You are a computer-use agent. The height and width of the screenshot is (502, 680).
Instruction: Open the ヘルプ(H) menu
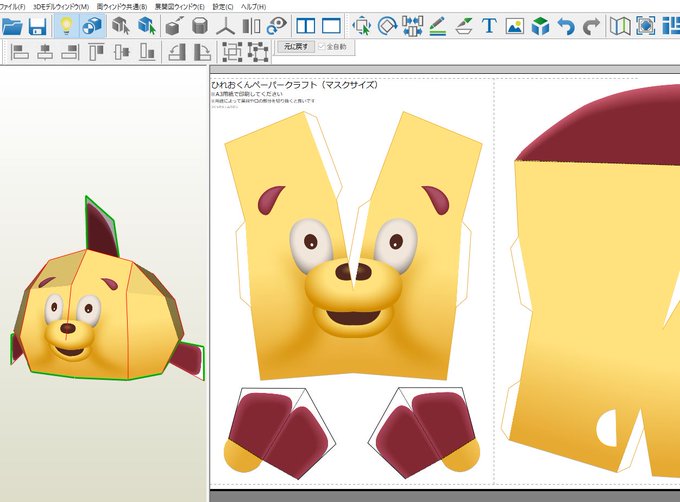pyautogui.click(x=254, y=7)
